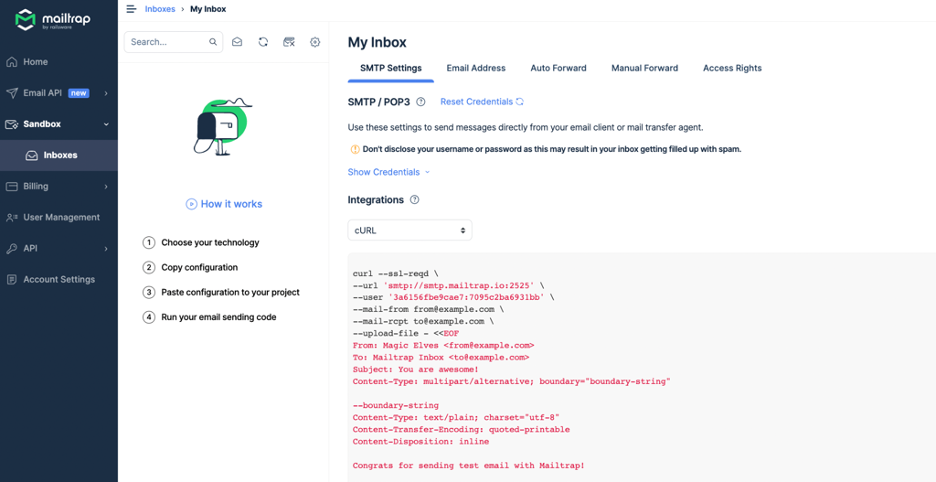Click the Inboxes open-envelope icon in sidebar

[x=32, y=155]
